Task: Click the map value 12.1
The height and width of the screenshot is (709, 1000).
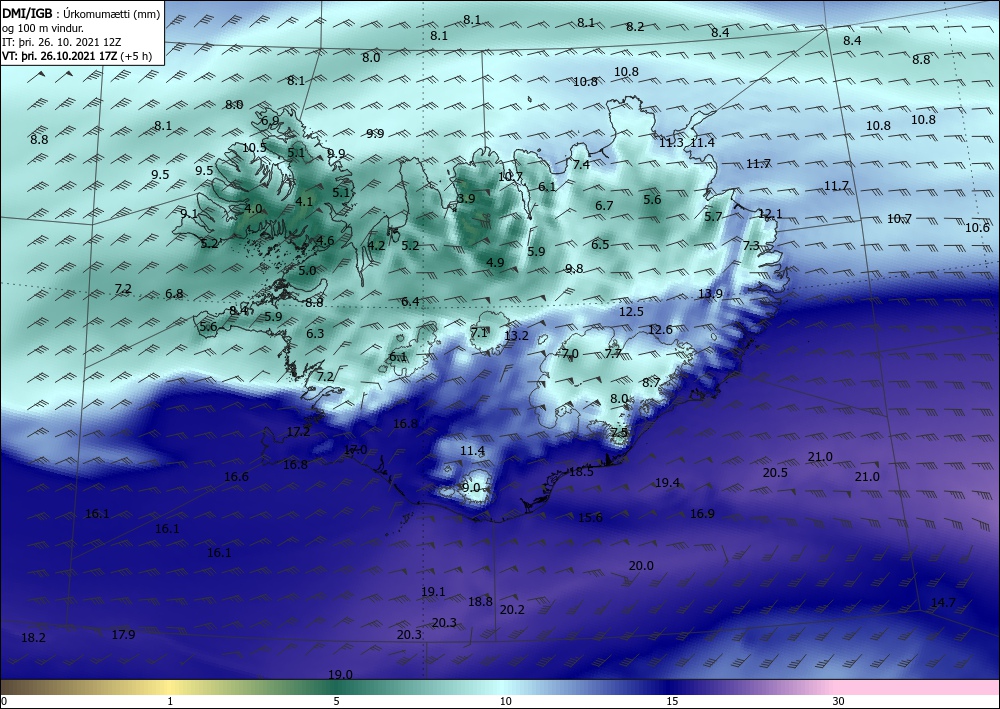Action: (770, 214)
